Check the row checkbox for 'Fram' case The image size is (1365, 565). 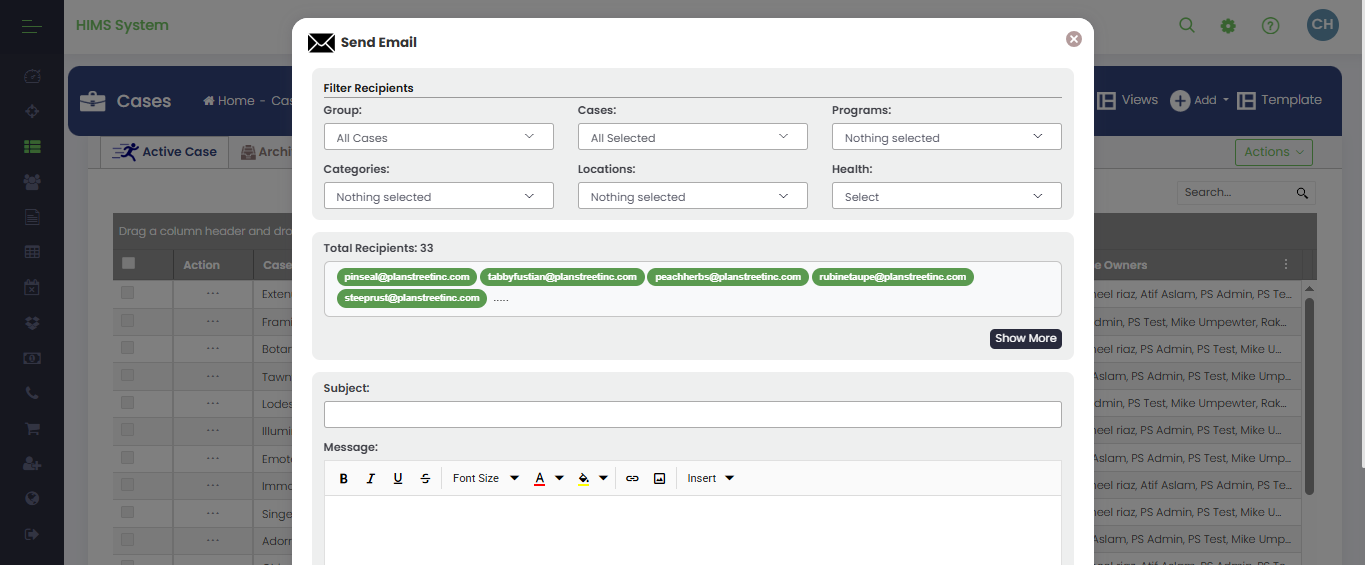[127, 321]
